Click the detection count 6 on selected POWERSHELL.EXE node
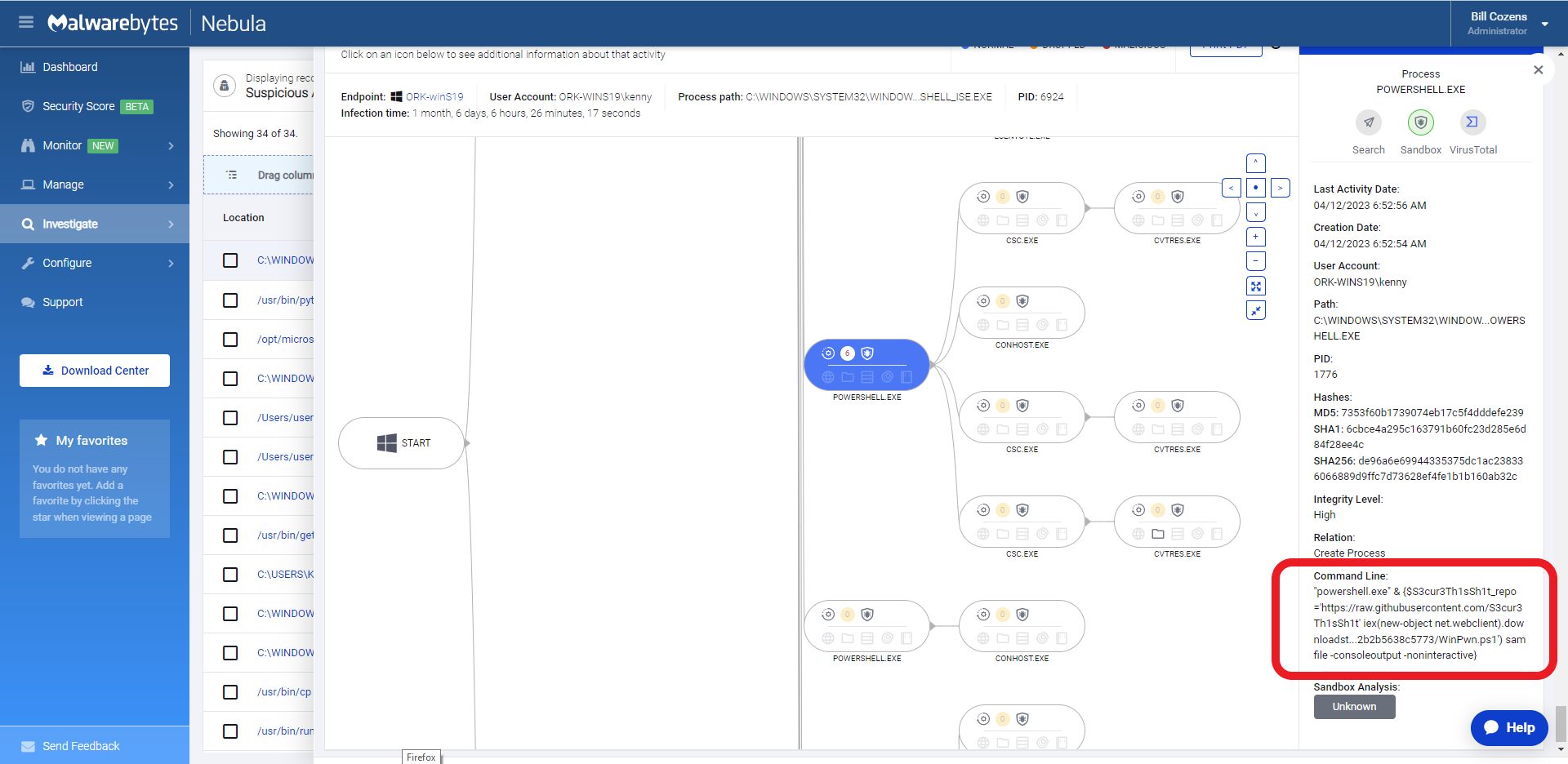 848,353
